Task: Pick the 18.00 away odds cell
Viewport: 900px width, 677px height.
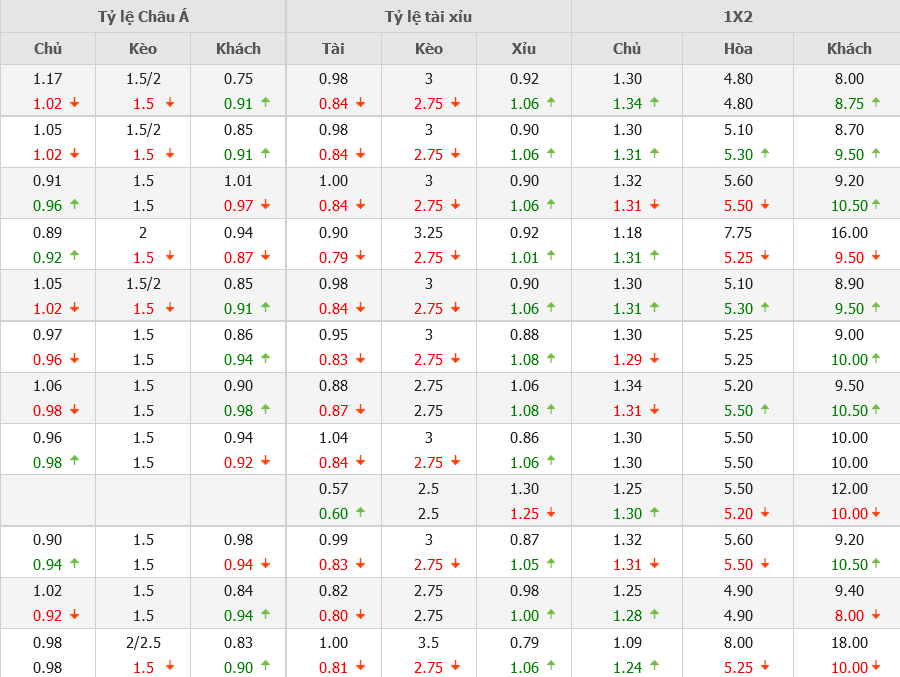Action: [849, 642]
